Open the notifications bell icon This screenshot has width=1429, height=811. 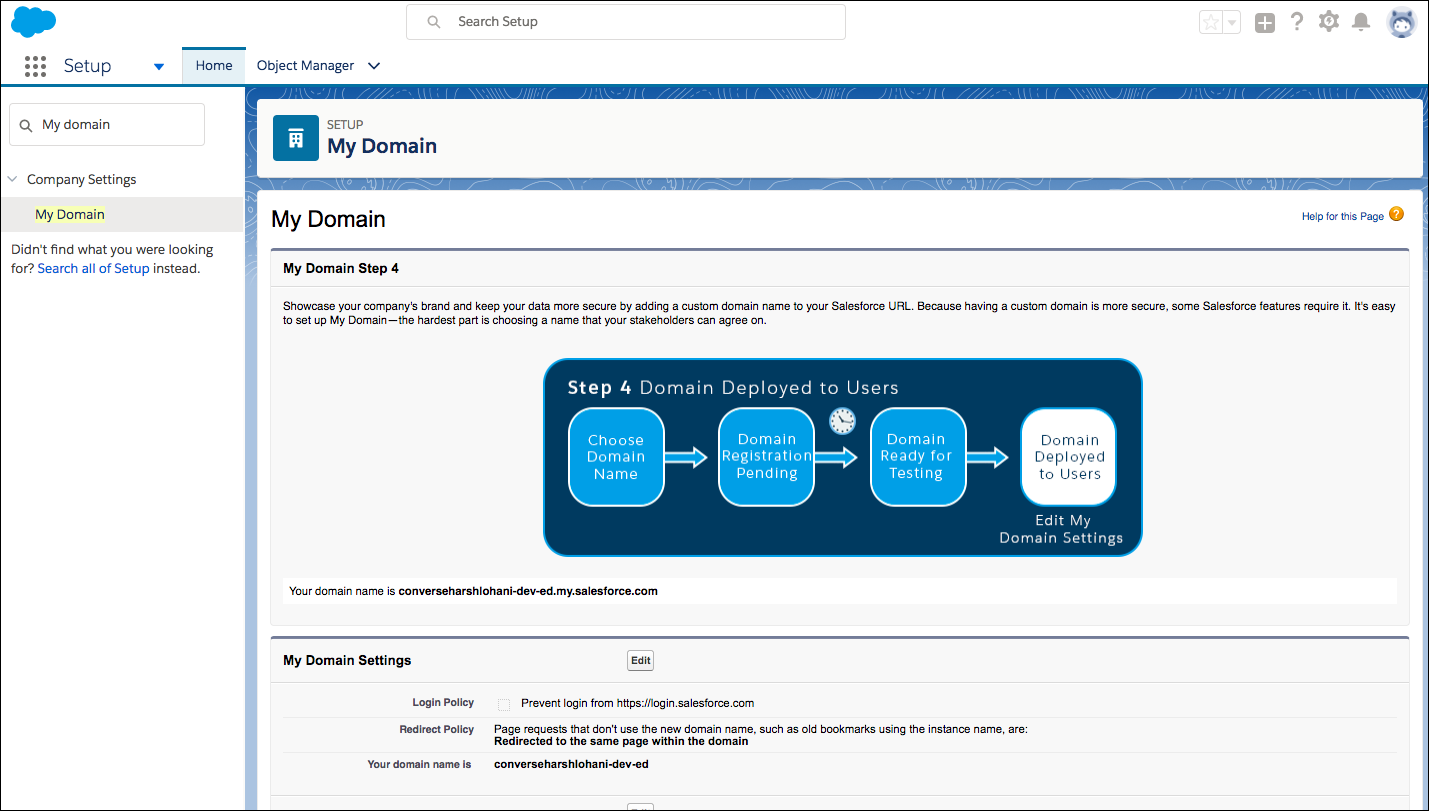click(1361, 21)
